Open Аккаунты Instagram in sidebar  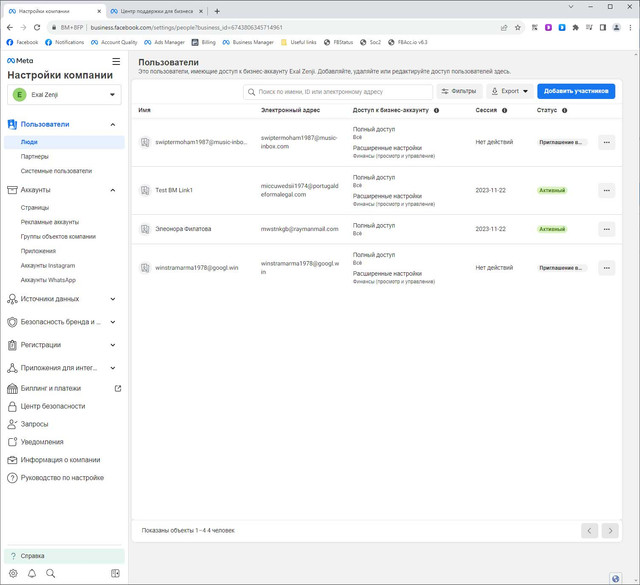click(x=48, y=266)
